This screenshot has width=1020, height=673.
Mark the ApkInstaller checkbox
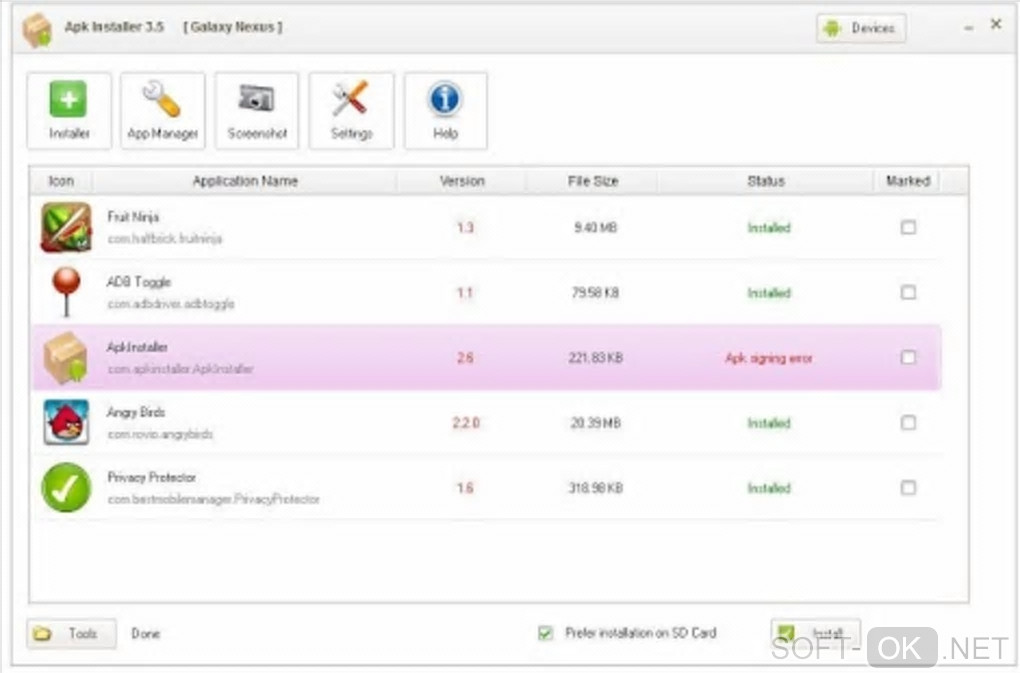pyautogui.click(x=908, y=357)
